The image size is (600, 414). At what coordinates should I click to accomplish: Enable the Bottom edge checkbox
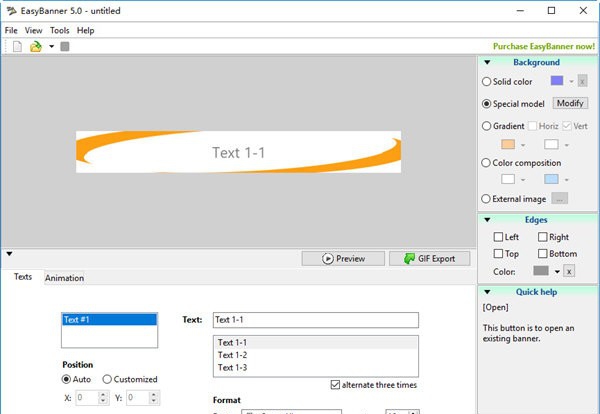coord(543,253)
